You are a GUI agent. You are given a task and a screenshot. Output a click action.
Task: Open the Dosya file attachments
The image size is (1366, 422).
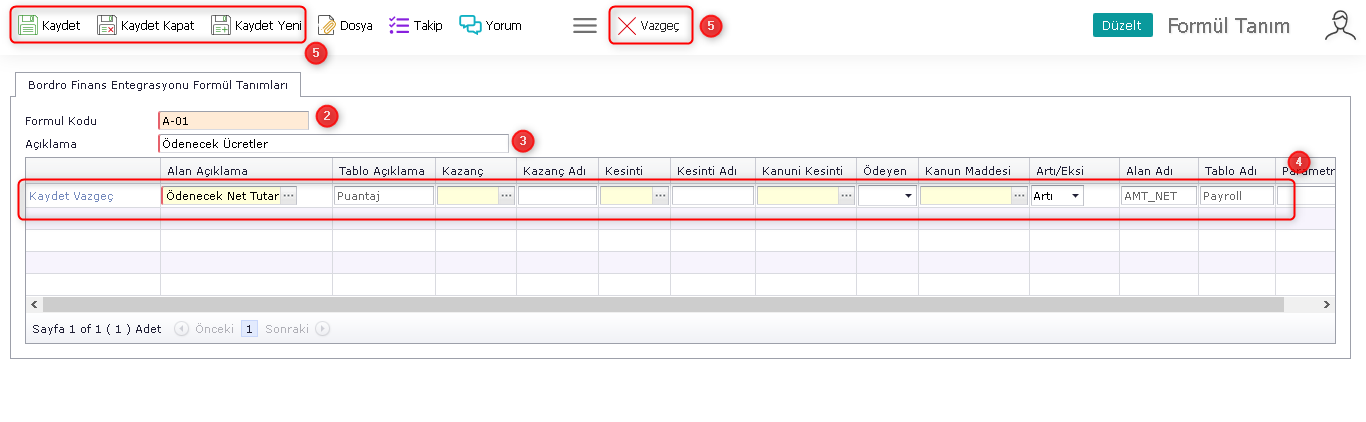326,26
